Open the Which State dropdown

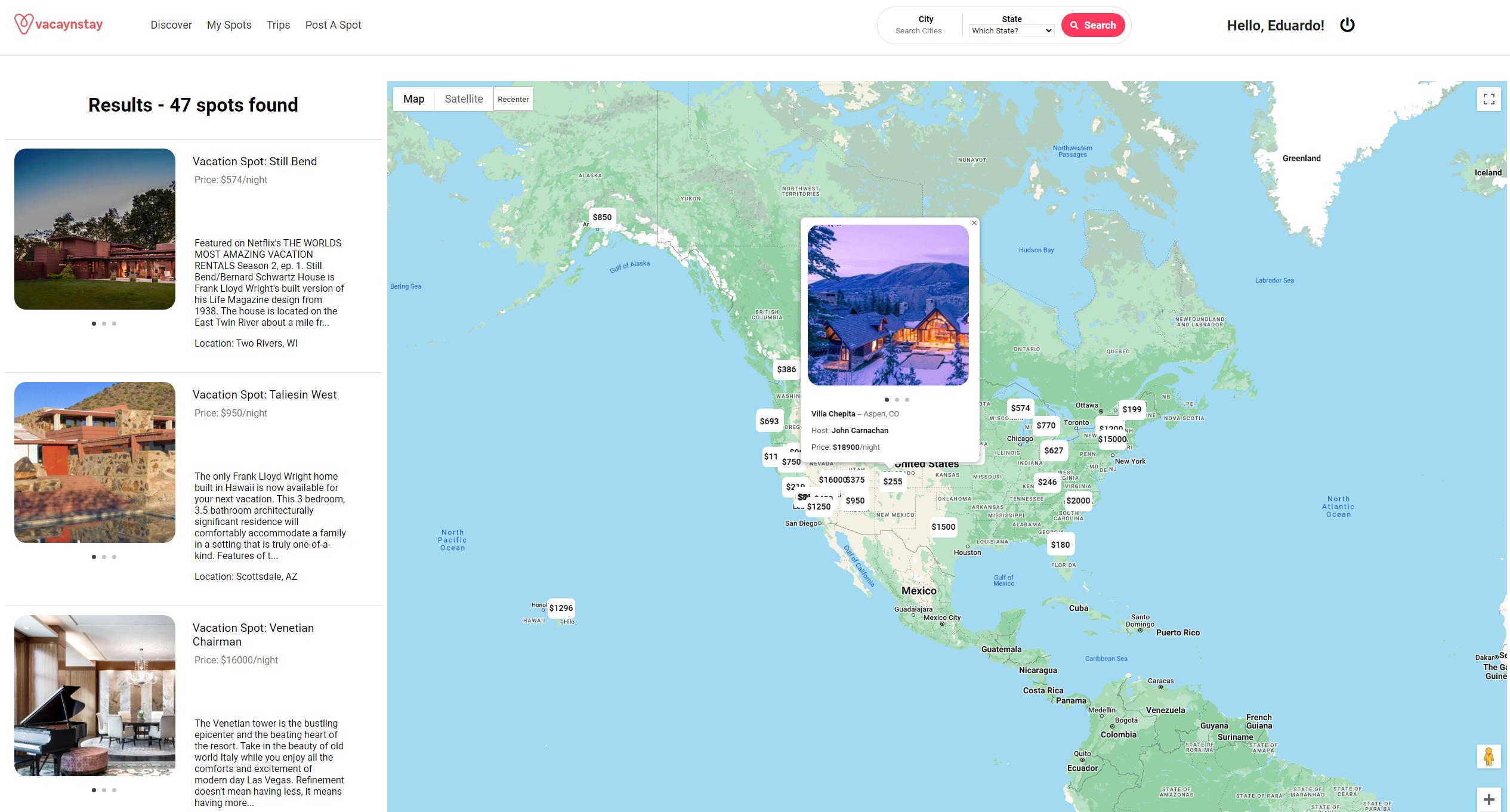pyautogui.click(x=1011, y=30)
